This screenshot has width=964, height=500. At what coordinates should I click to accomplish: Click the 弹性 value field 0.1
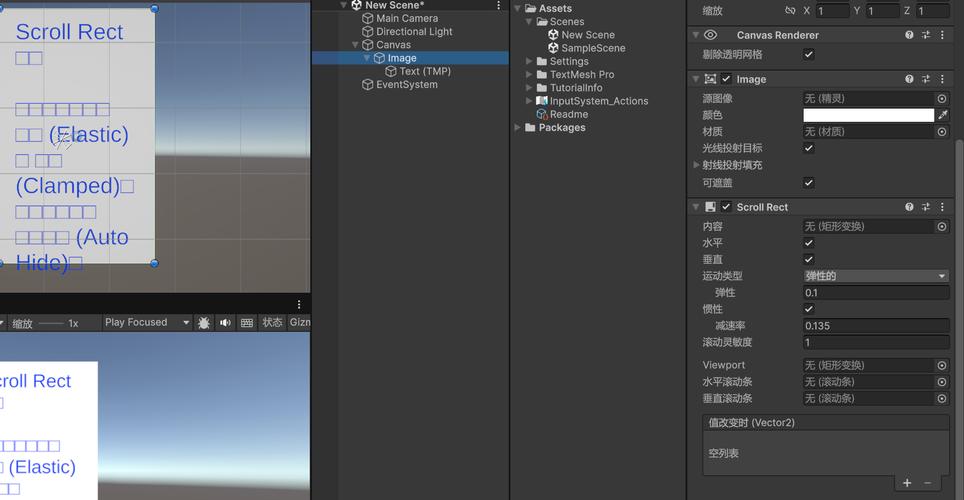875,293
